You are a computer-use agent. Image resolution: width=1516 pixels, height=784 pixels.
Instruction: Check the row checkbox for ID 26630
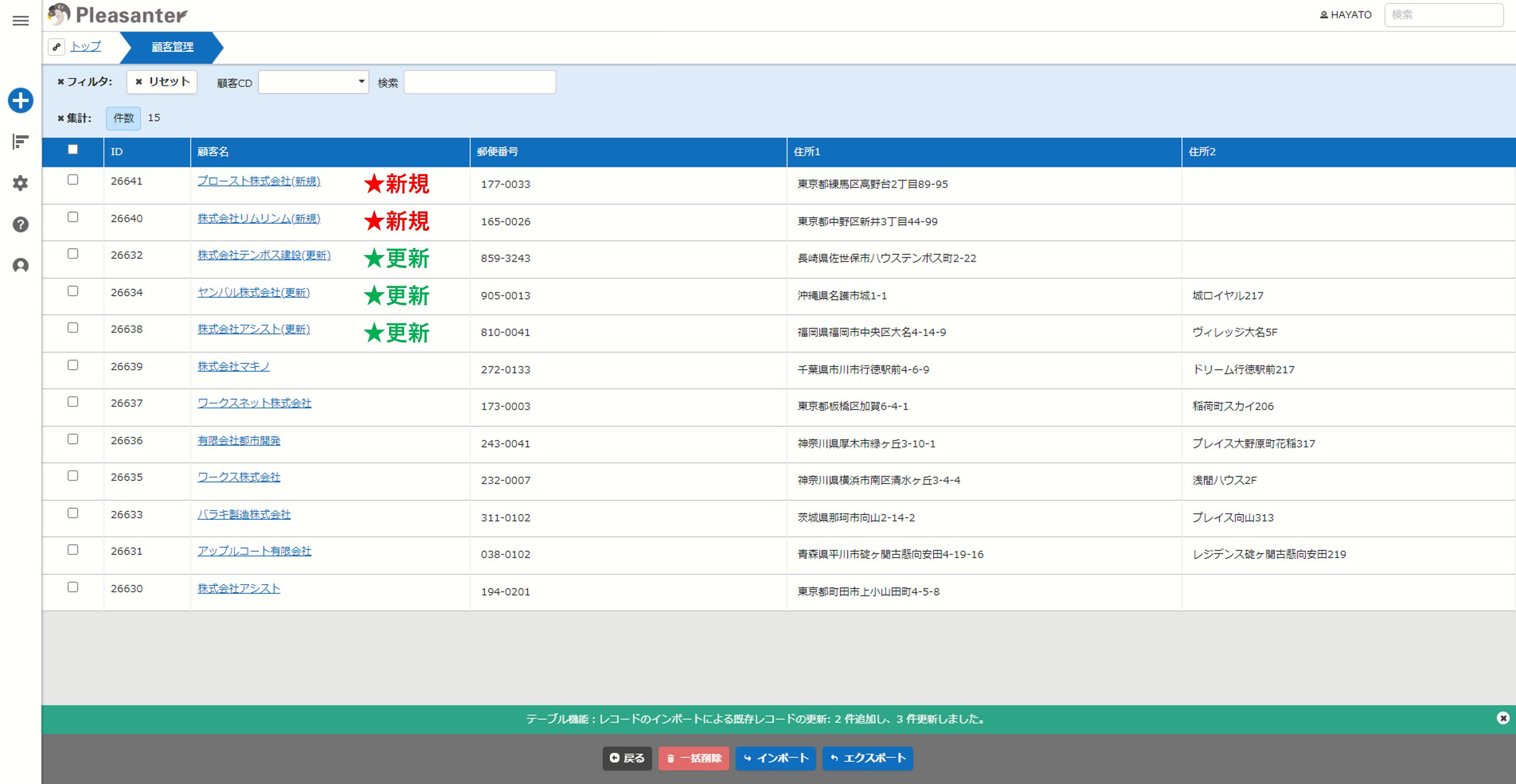point(73,587)
